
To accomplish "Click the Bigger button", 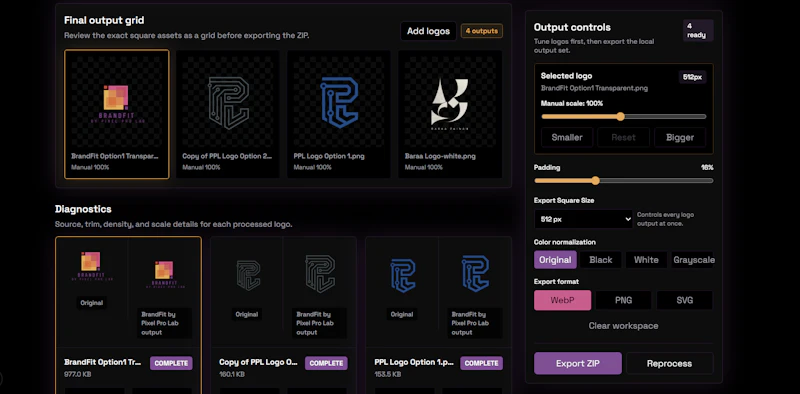I will click(680, 137).
